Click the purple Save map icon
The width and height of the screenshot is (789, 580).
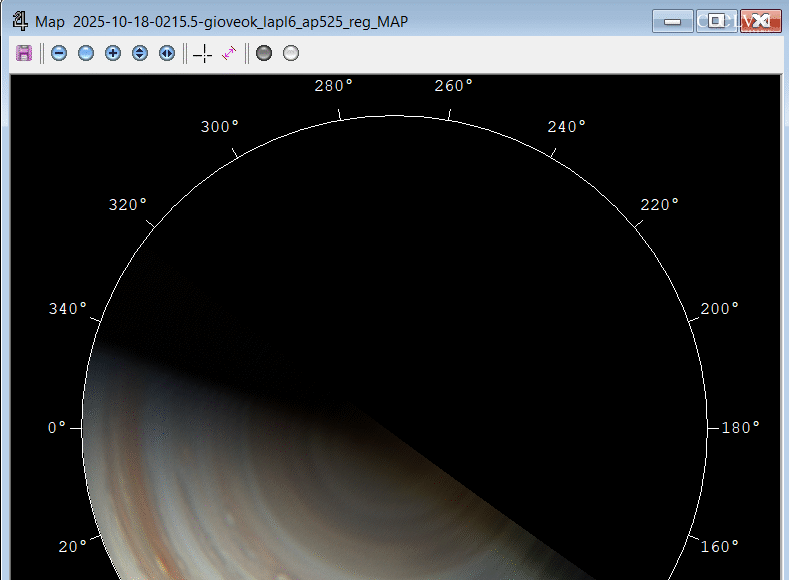click(x=24, y=53)
